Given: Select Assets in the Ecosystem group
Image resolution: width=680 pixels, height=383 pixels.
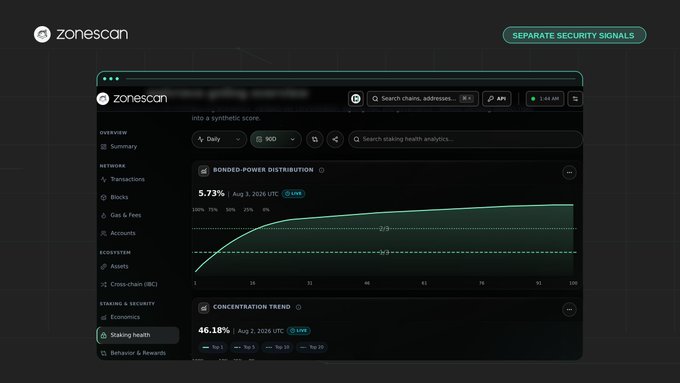Looking at the screenshot, I should click(x=138, y=266).
